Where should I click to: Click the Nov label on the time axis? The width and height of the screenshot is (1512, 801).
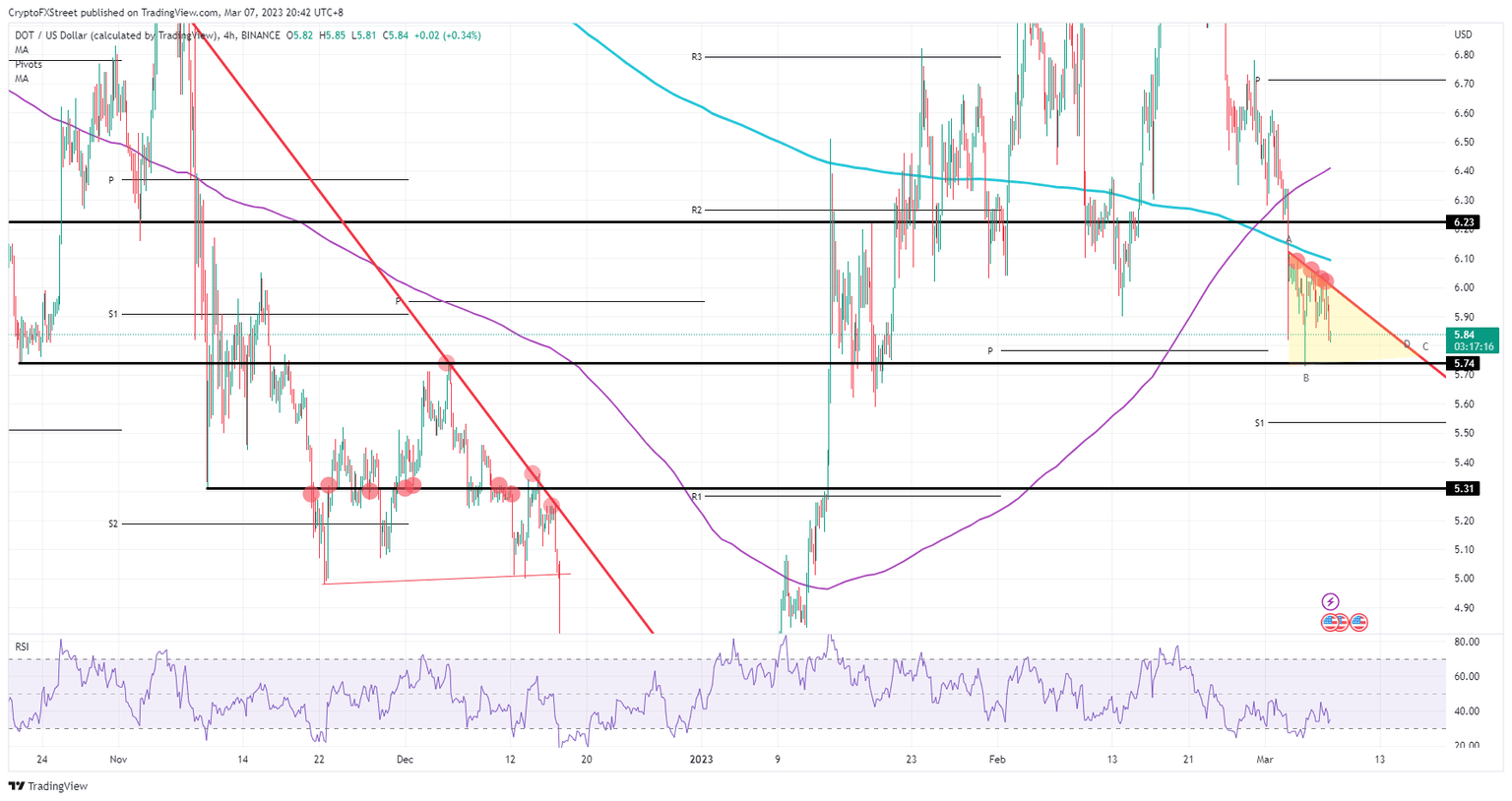(116, 759)
